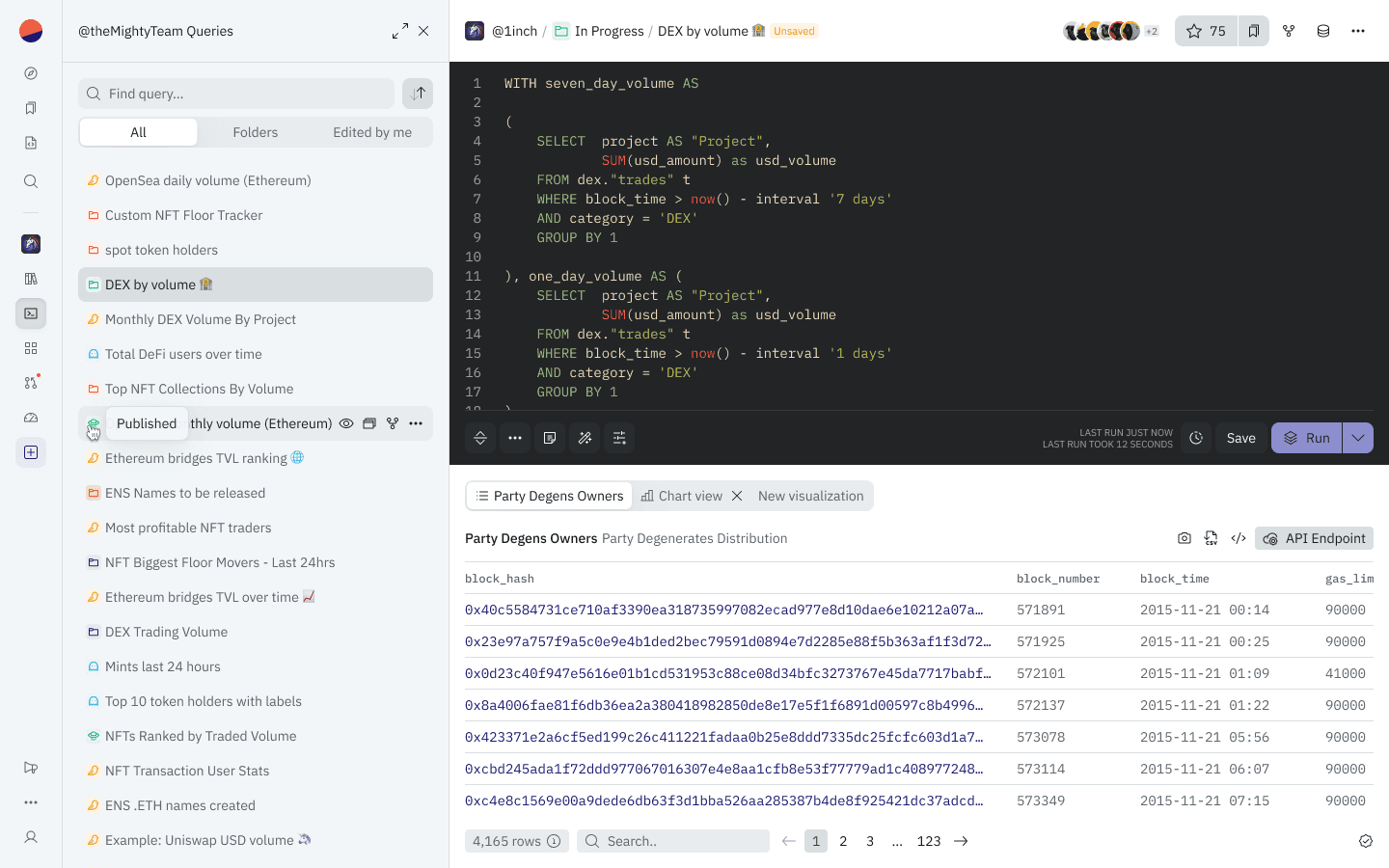Image resolution: width=1389 pixels, height=868 pixels.
Task: Open the run history clock icon
Action: 1196,438
